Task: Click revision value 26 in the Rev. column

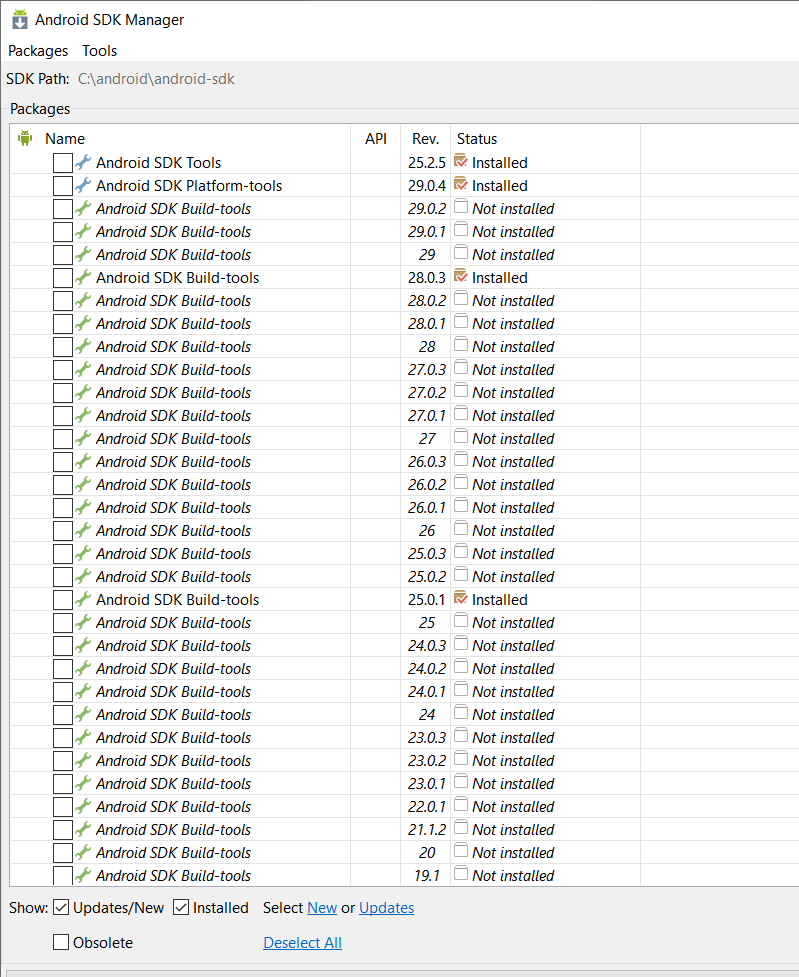Action: [x=427, y=531]
